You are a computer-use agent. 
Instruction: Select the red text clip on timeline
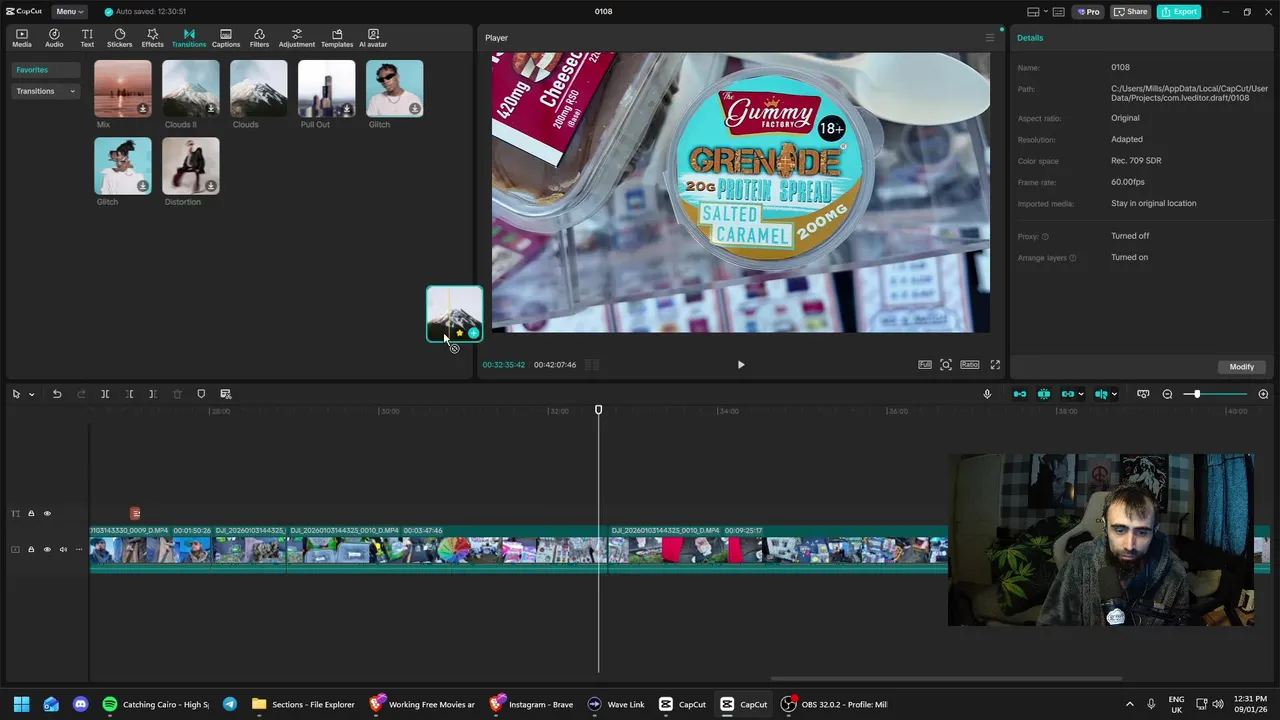(x=135, y=514)
